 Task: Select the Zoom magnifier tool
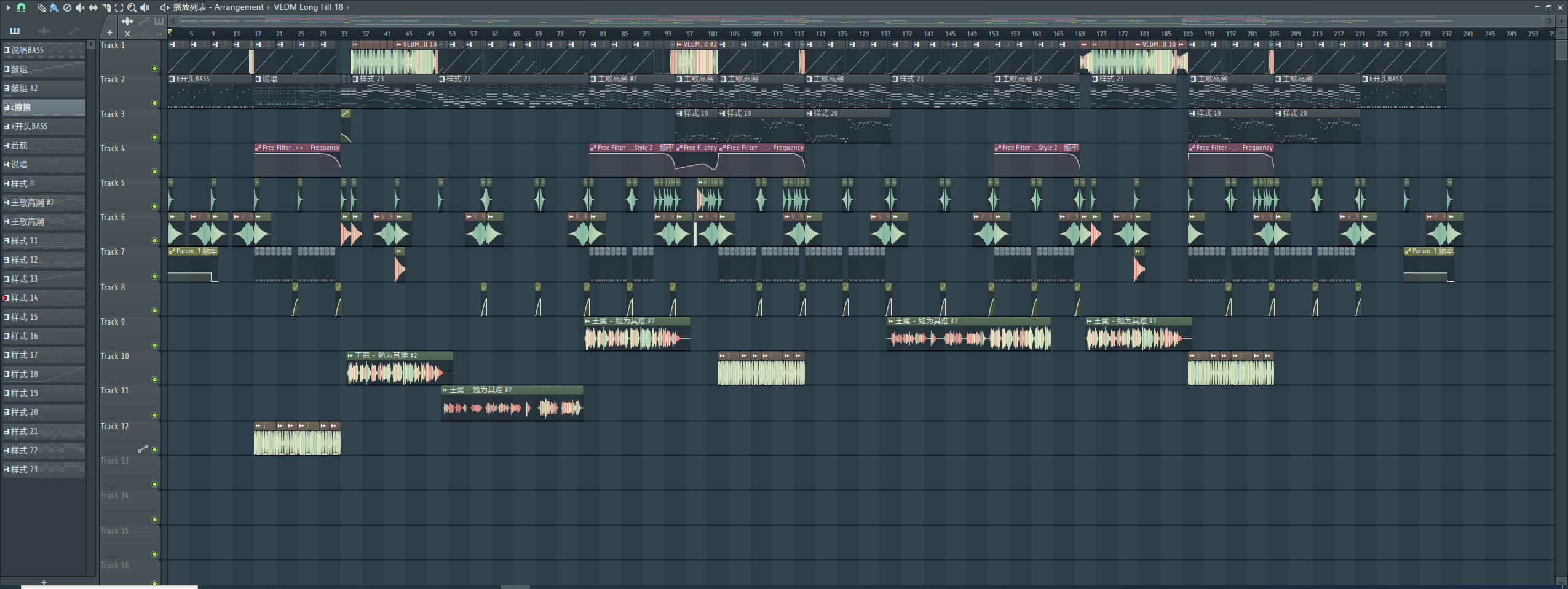132,7
